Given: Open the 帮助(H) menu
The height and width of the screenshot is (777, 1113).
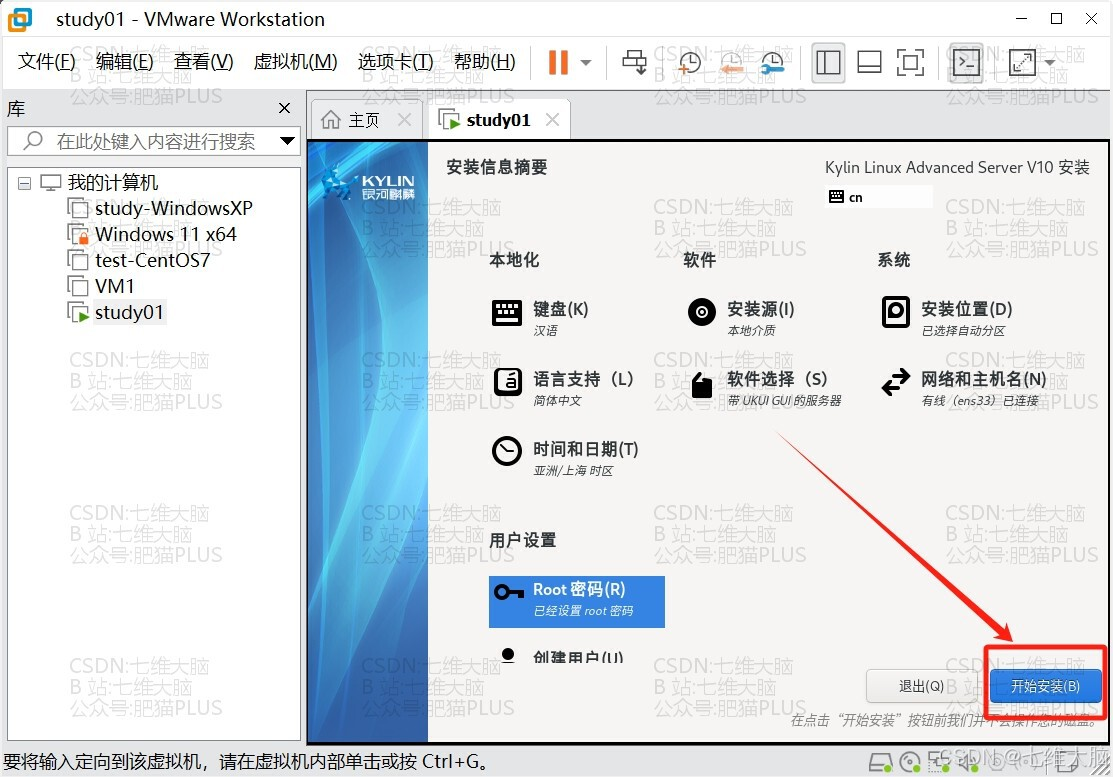Looking at the screenshot, I should pyautogui.click(x=485, y=62).
